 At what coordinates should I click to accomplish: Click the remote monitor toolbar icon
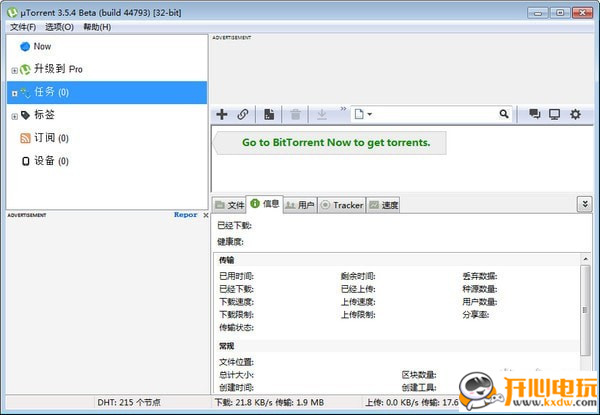point(554,114)
